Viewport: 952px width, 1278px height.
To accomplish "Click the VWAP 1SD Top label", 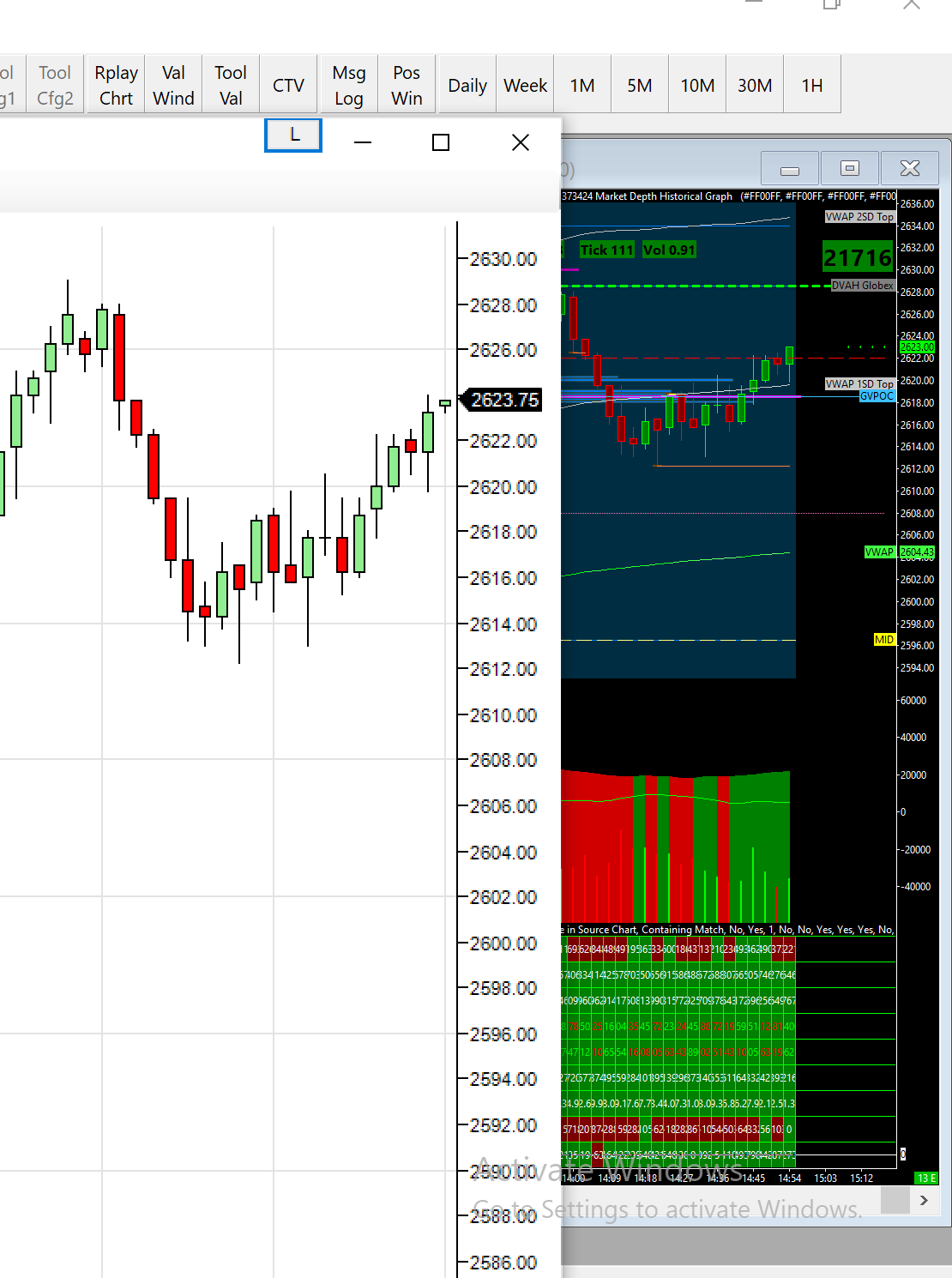I will pyautogui.click(x=859, y=384).
